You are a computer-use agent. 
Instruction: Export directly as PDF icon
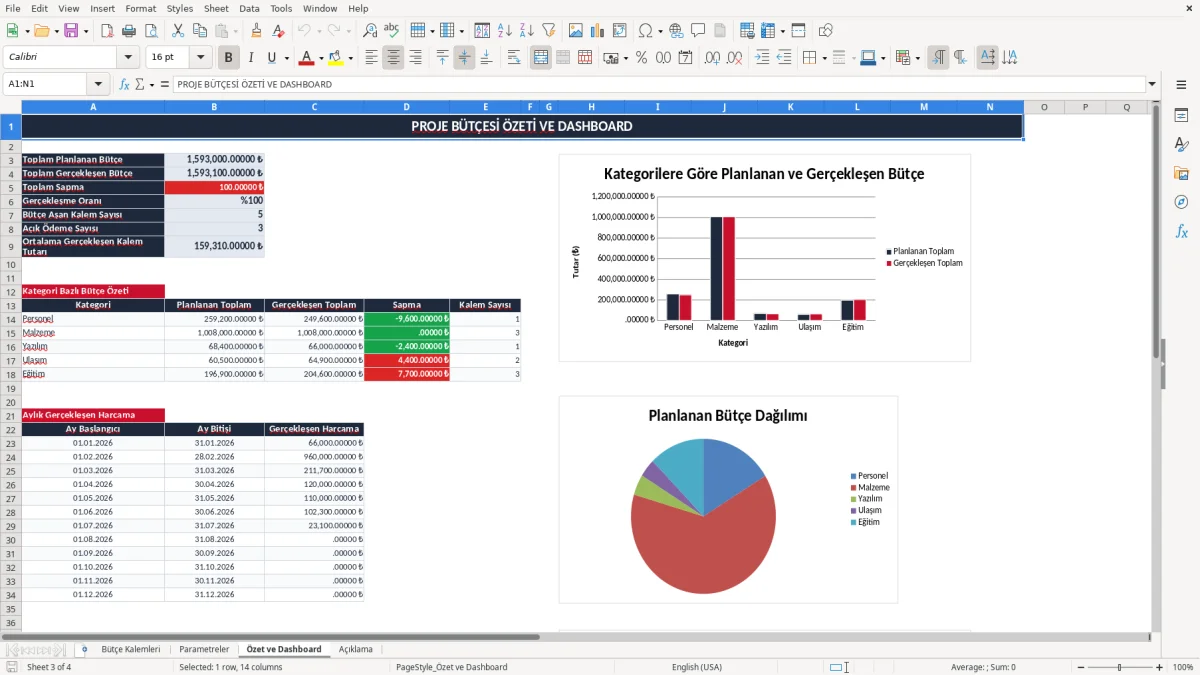pos(109,31)
